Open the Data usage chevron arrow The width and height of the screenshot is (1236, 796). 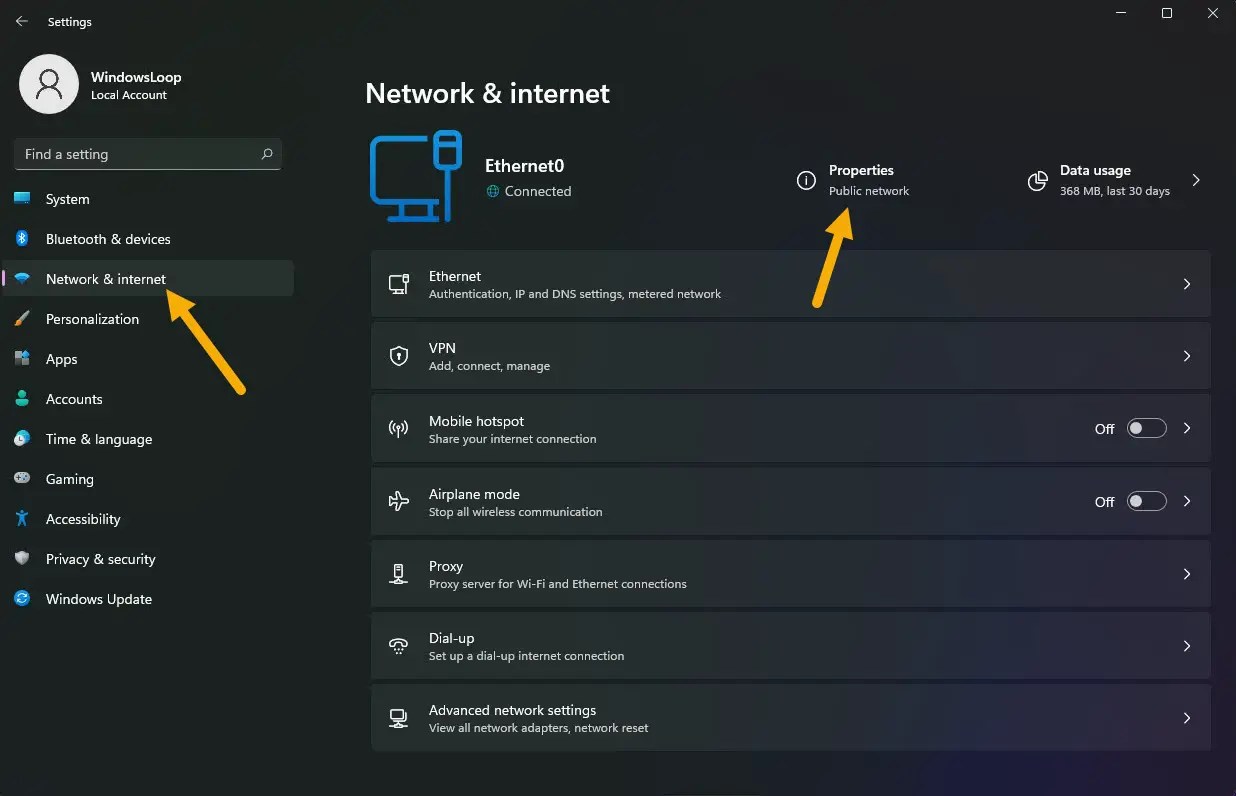coord(1196,180)
